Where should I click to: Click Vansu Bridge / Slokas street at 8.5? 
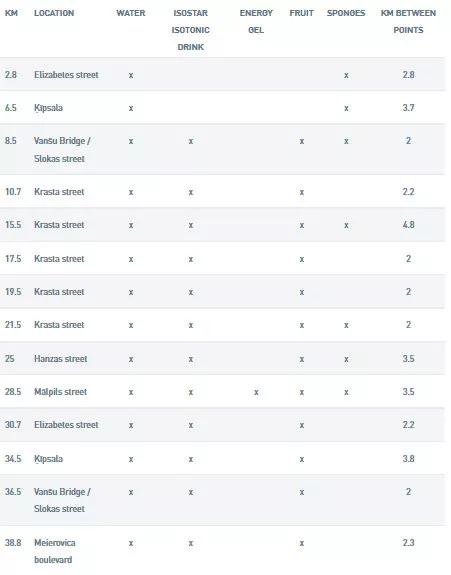[62, 150]
